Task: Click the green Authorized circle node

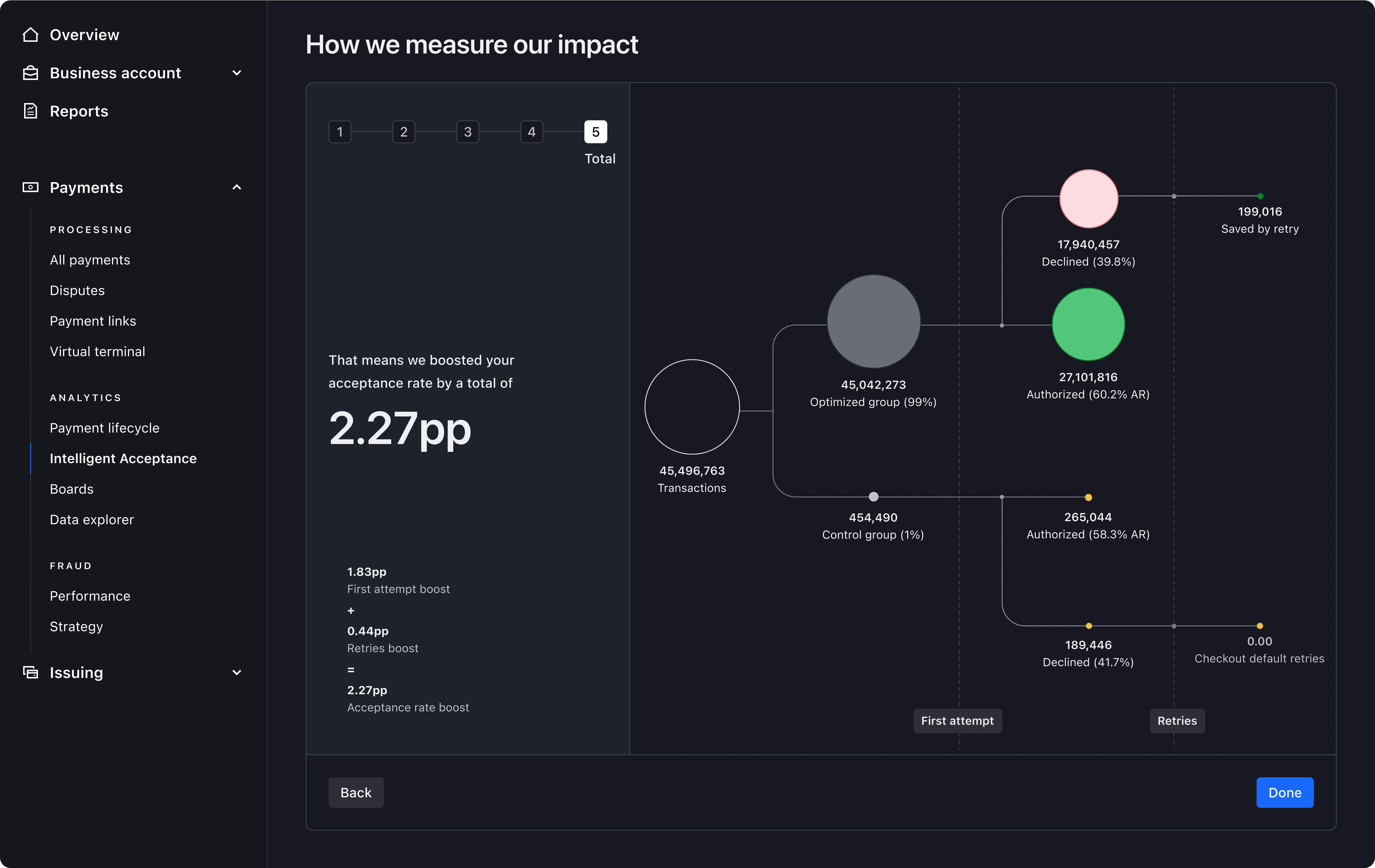Action: point(1088,324)
